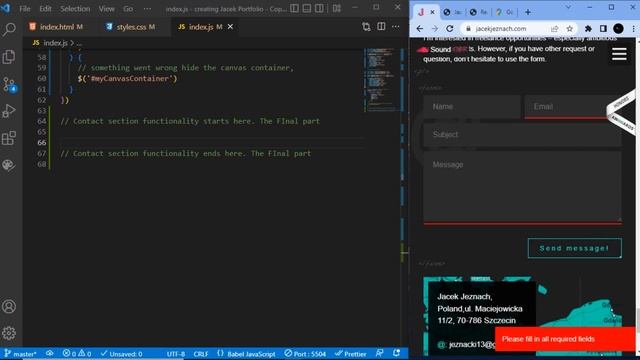The width and height of the screenshot is (640, 360).
Task: Click the feedback icon in the status bar
Action: pyautogui.click(x=380, y=353)
